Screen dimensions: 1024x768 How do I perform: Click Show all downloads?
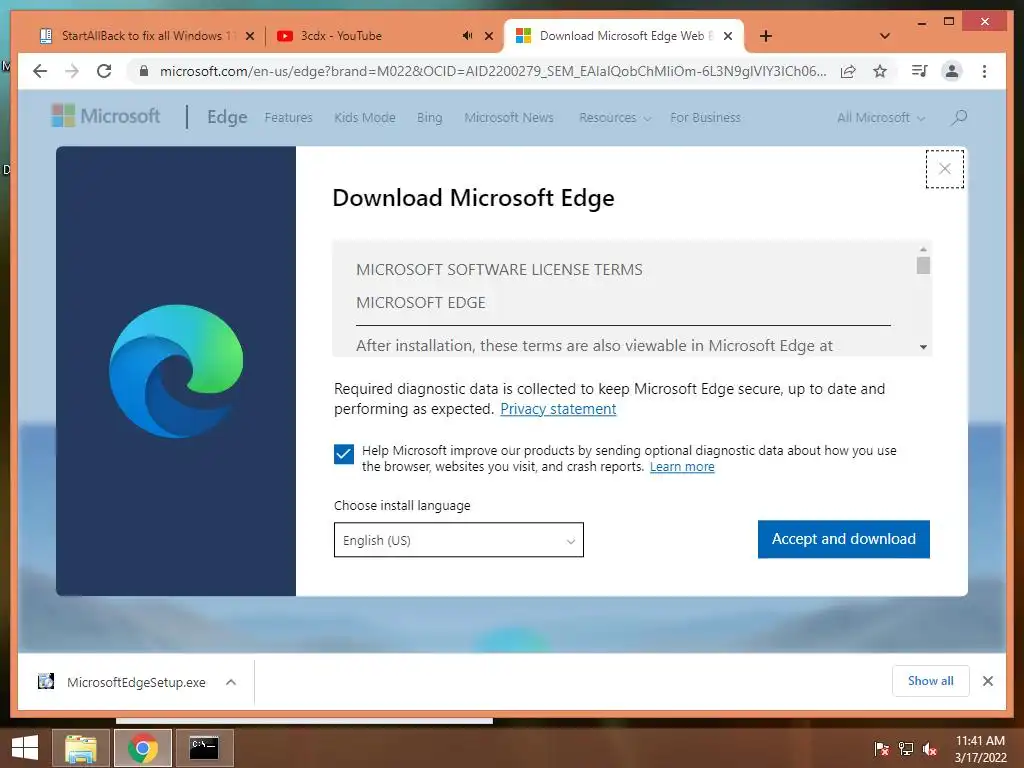931,681
